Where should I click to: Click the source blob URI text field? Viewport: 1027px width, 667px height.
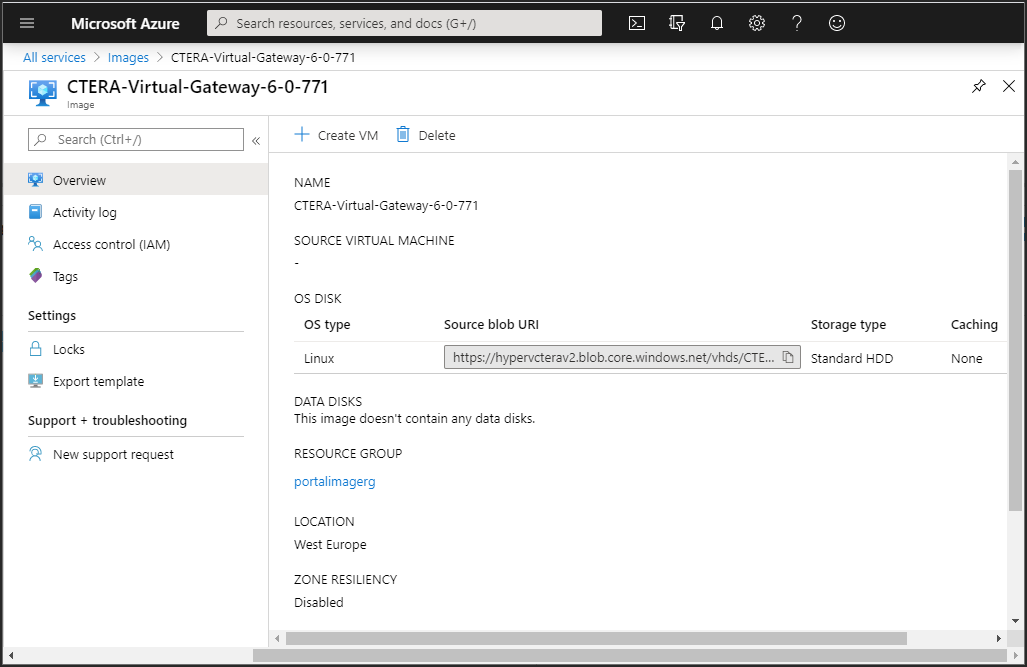622,357
